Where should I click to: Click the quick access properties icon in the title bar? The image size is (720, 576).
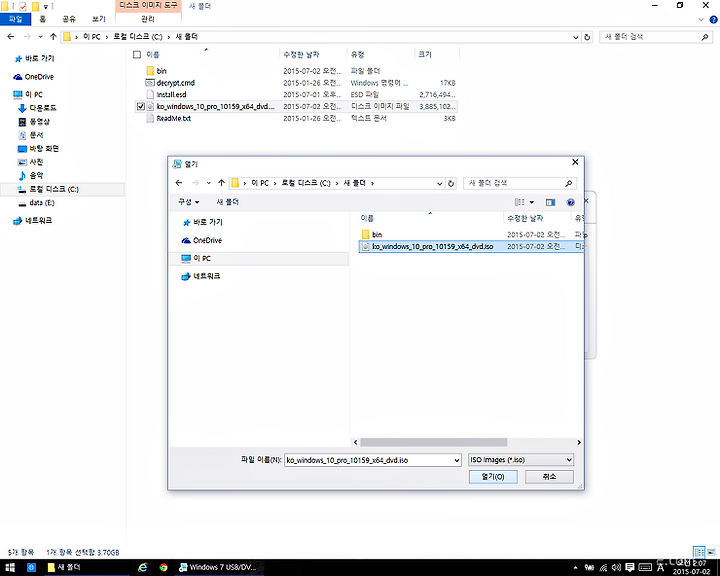point(22,6)
